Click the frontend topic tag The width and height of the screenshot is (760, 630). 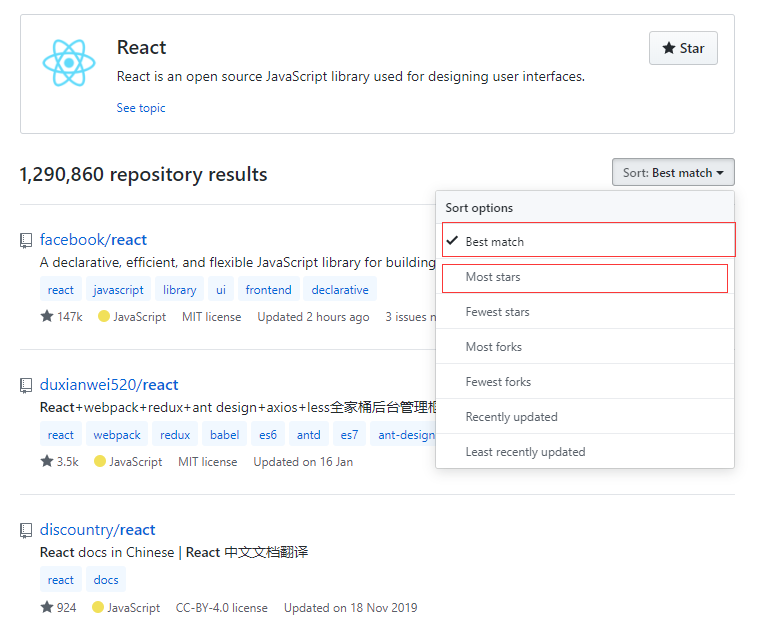click(269, 289)
